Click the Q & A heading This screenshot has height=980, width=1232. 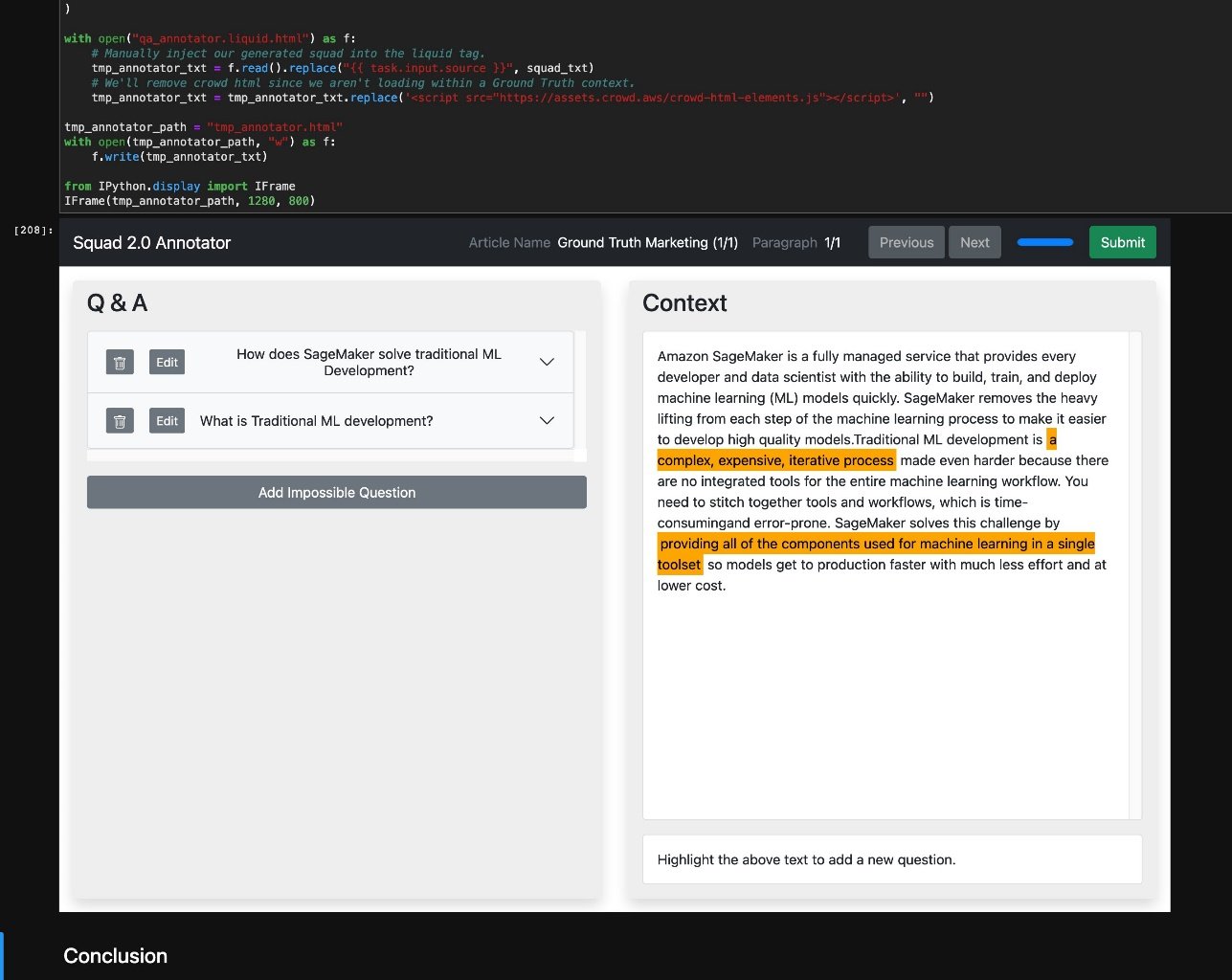[x=117, y=303]
